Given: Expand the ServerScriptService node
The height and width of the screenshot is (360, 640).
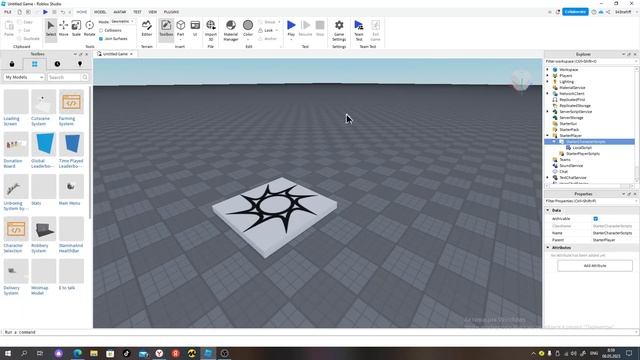Looking at the screenshot, I should coord(548,111).
